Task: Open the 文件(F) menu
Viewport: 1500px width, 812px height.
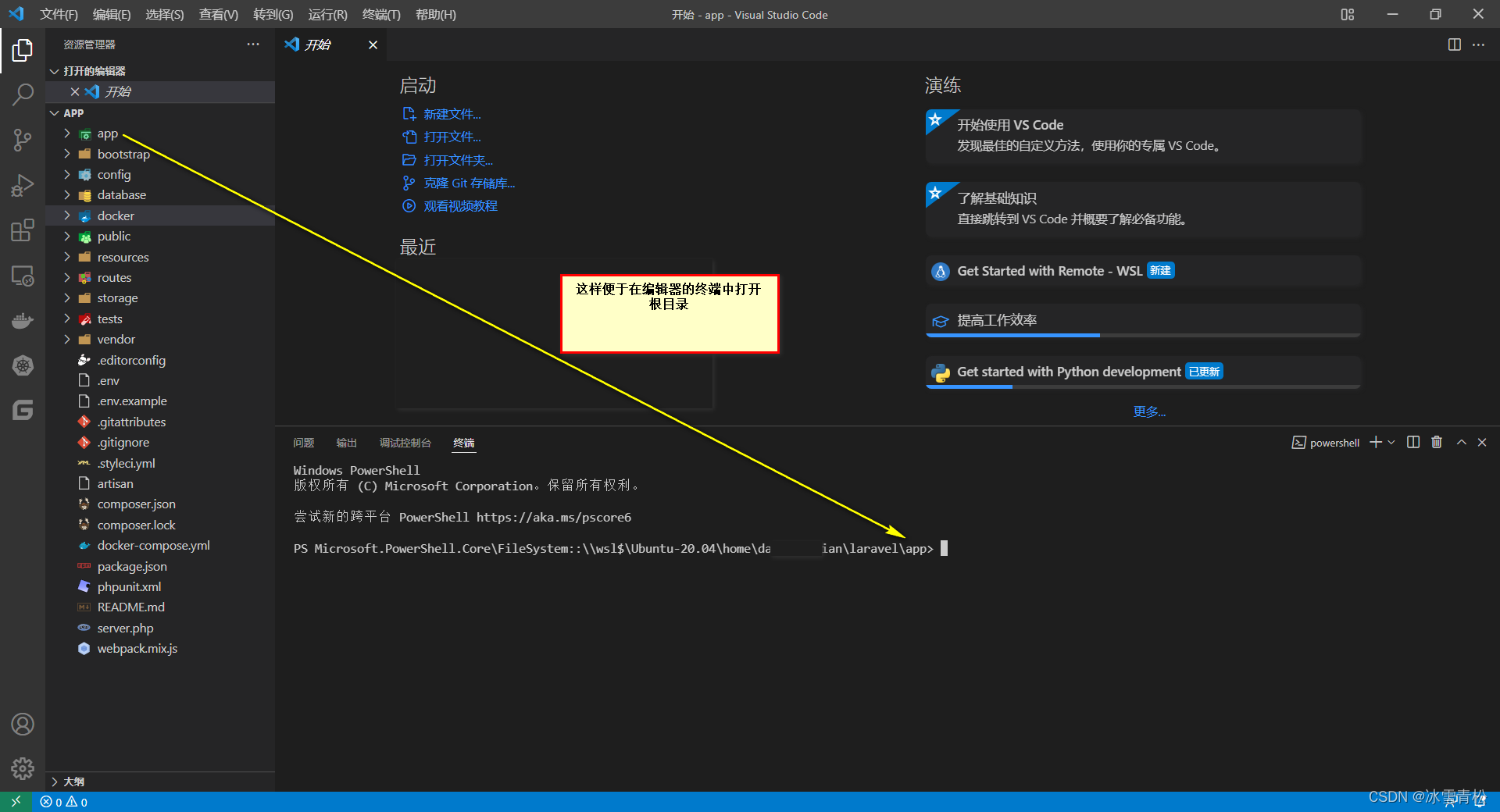Action: pyautogui.click(x=59, y=14)
